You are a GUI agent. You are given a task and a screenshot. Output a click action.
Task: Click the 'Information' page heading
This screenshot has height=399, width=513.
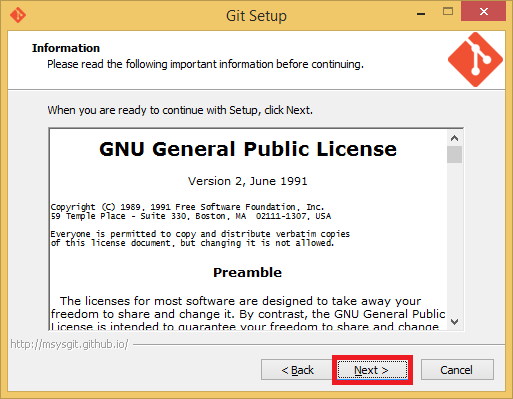(66, 48)
